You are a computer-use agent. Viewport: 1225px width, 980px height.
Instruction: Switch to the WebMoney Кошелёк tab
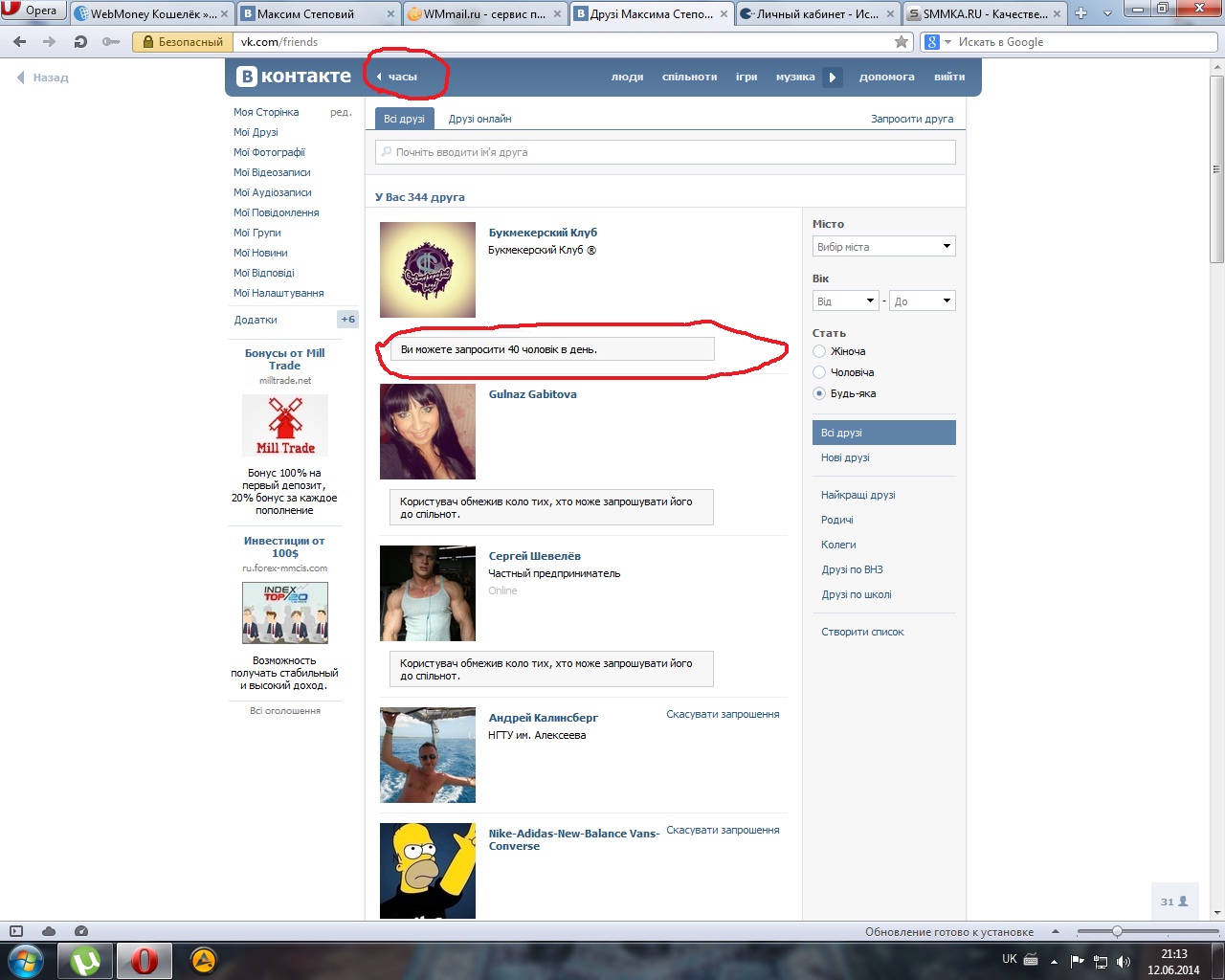click(151, 13)
